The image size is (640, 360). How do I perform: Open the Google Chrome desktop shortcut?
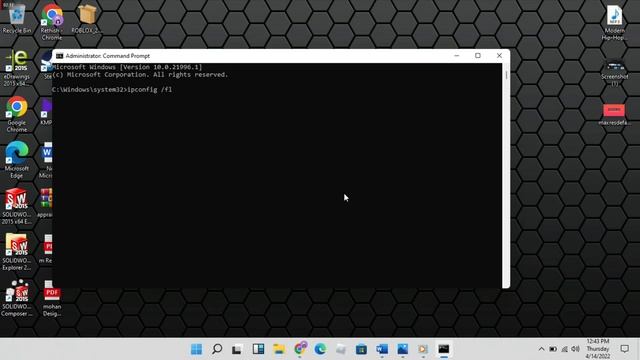[x=17, y=114]
